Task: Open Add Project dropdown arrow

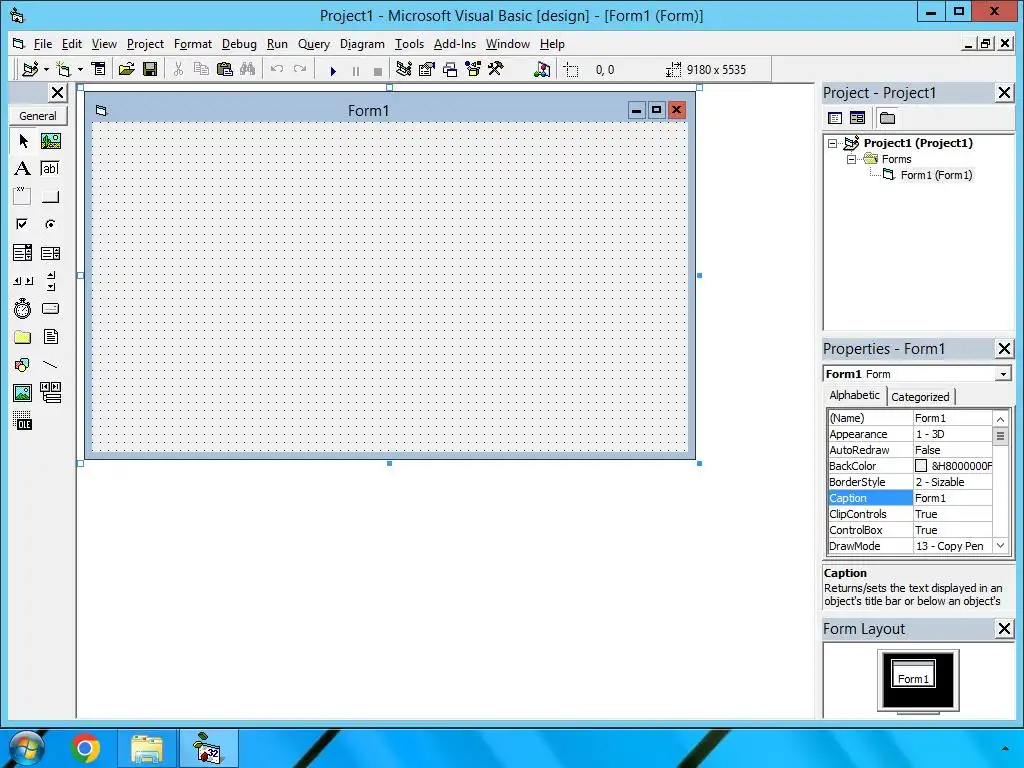Action: [46, 69]
